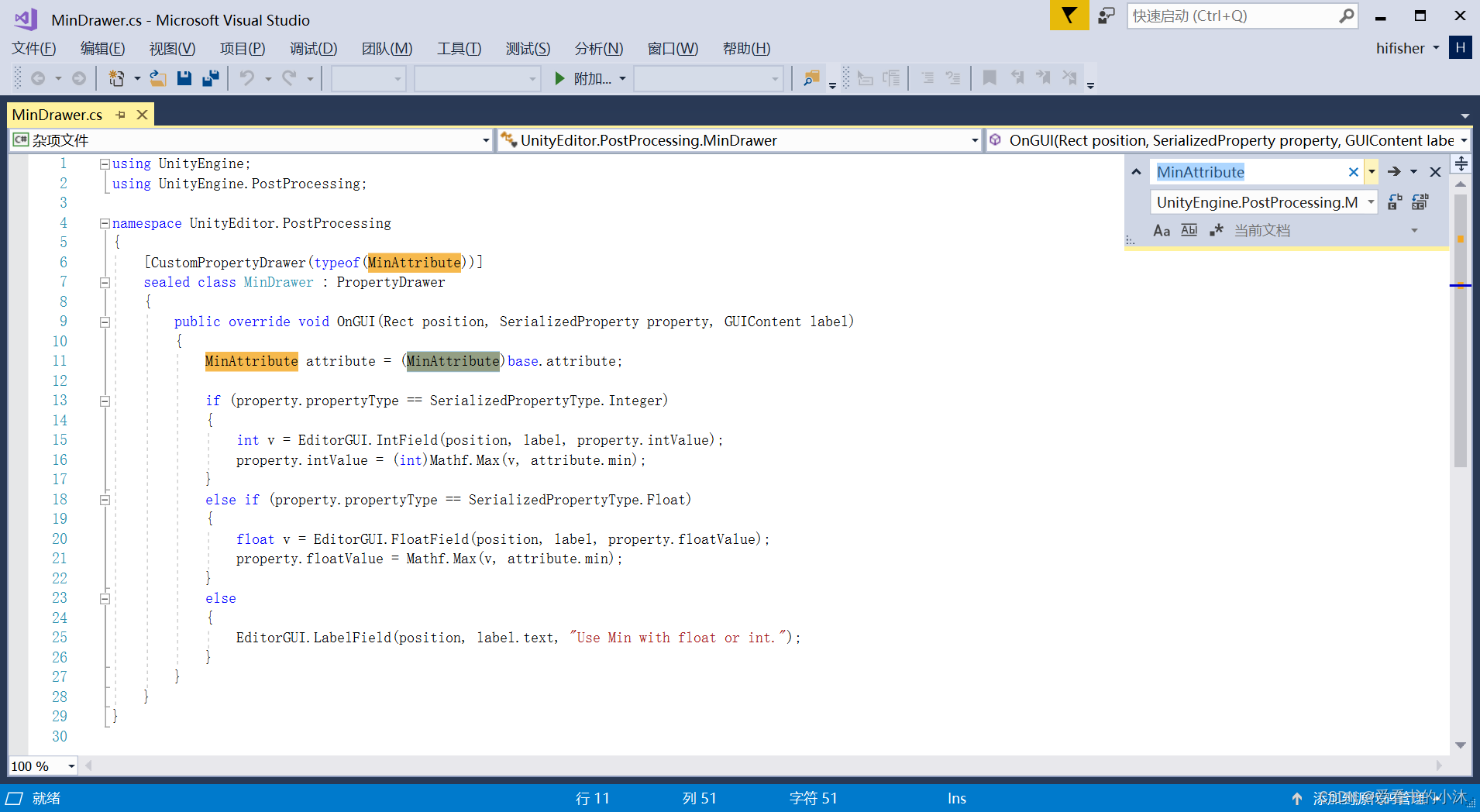Toggle Match Case (Aa) option
Screen dimensions: 1480x812
point(1162,230)
